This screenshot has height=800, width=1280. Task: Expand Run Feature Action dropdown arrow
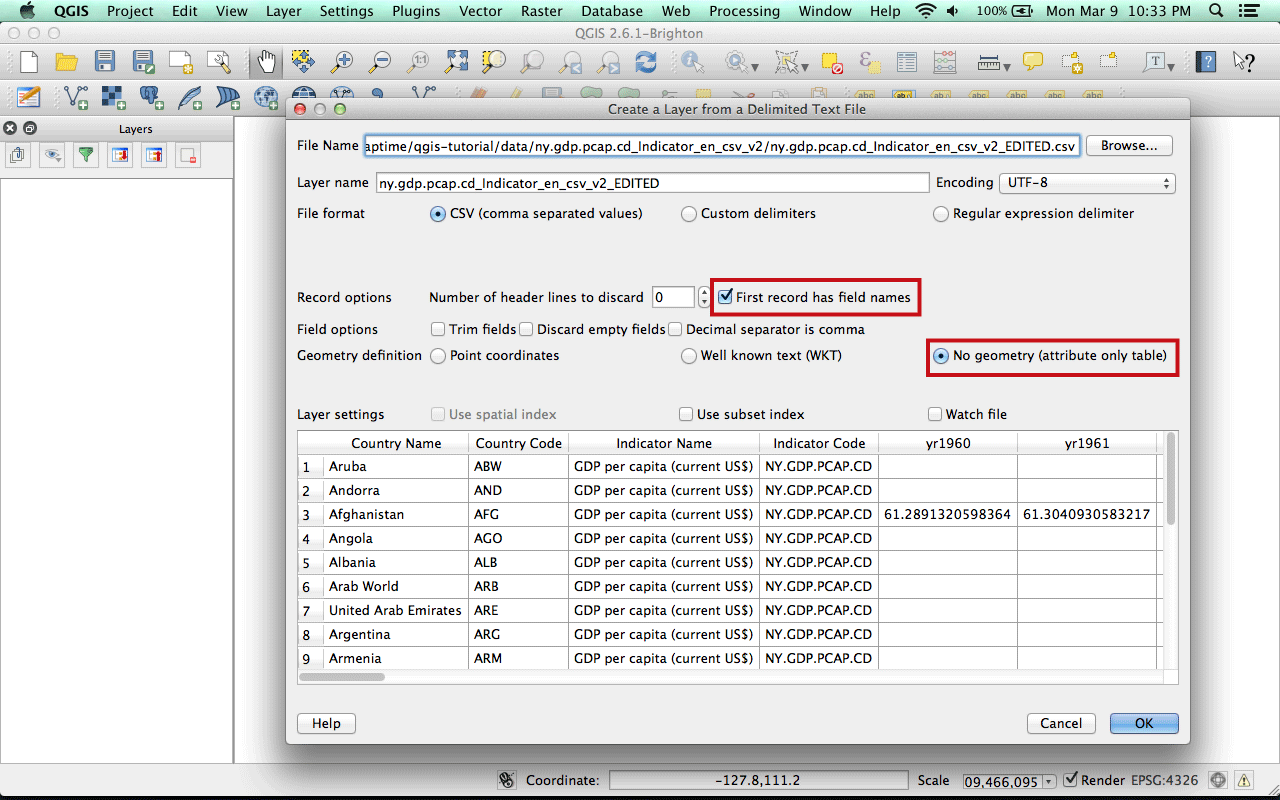click(x=754, y=66)
